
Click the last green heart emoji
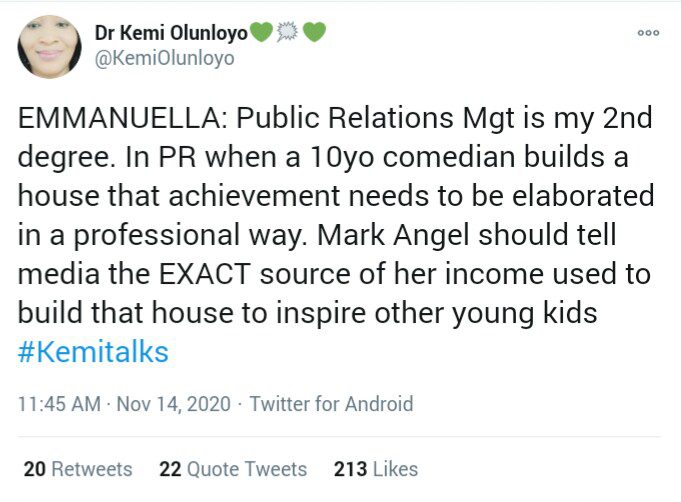click(x=314, y=33)
